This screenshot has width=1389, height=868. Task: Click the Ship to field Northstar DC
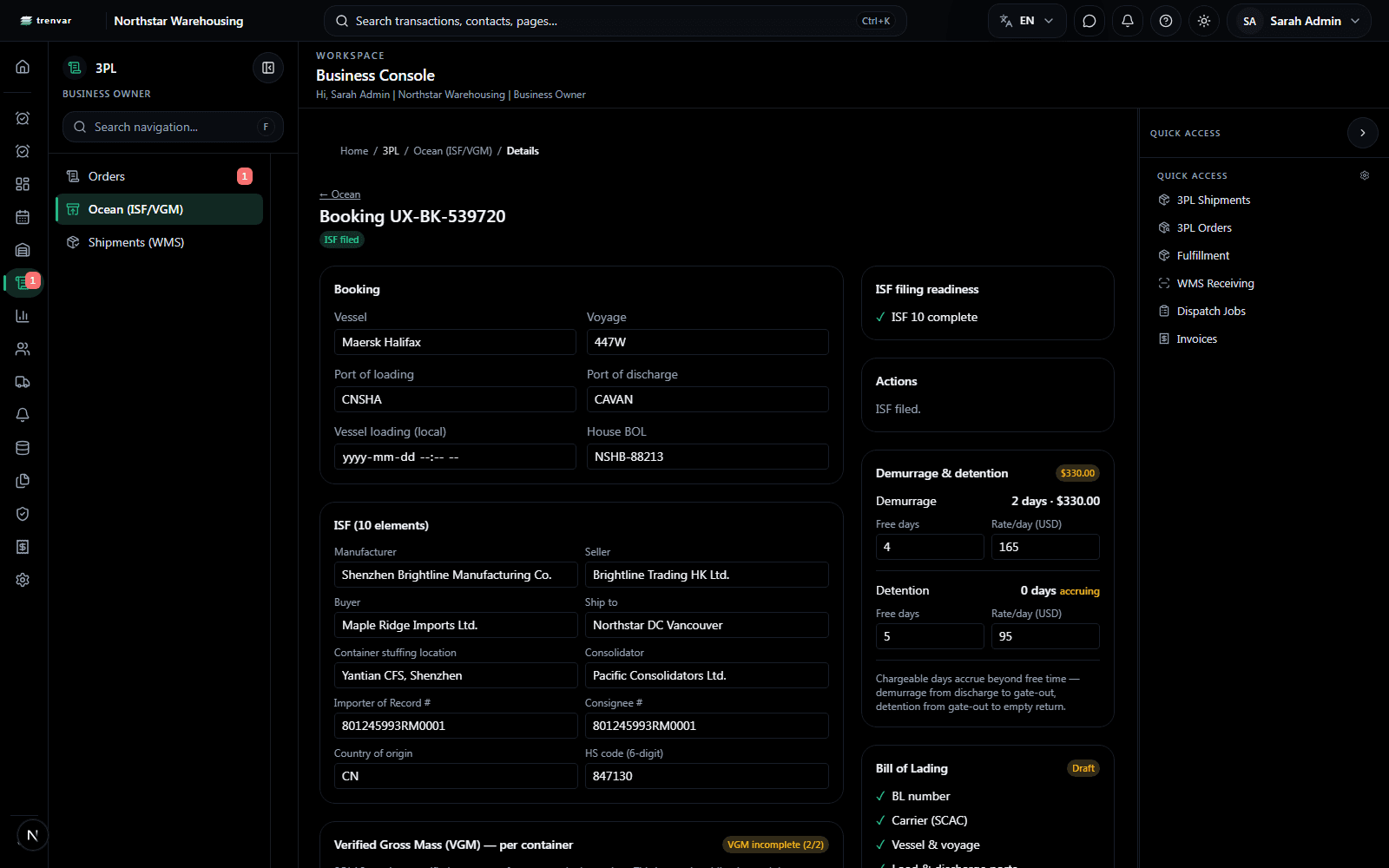pos(707,625)
